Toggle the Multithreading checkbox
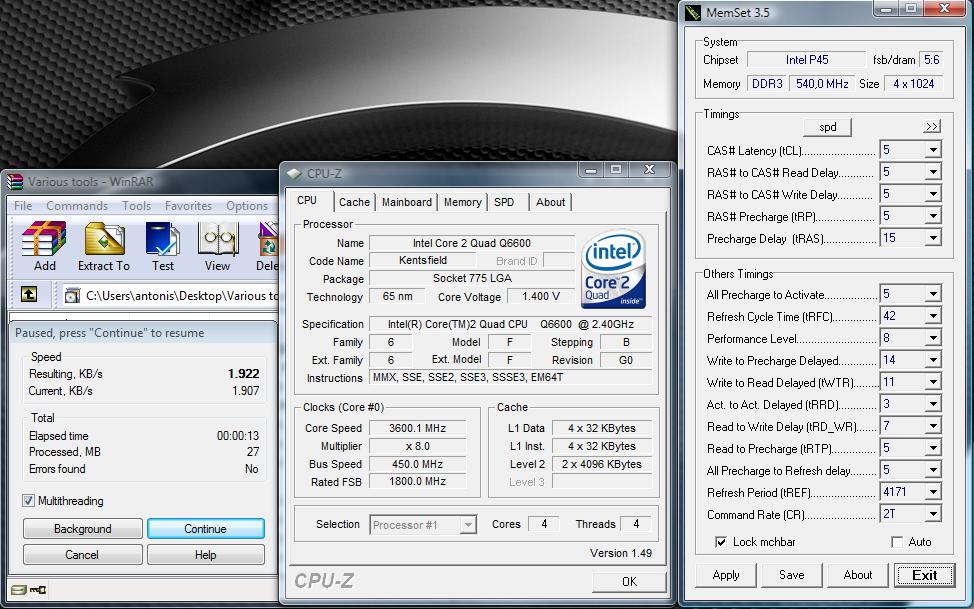The image size is (974, 609). pyautogui.click(x=28, y=500)
